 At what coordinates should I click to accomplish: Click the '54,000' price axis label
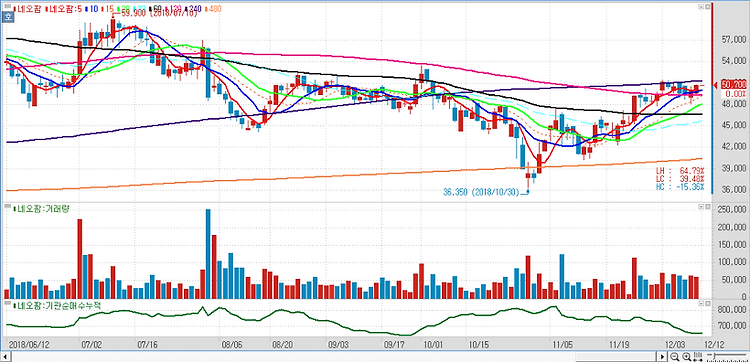tap(733, 61)
